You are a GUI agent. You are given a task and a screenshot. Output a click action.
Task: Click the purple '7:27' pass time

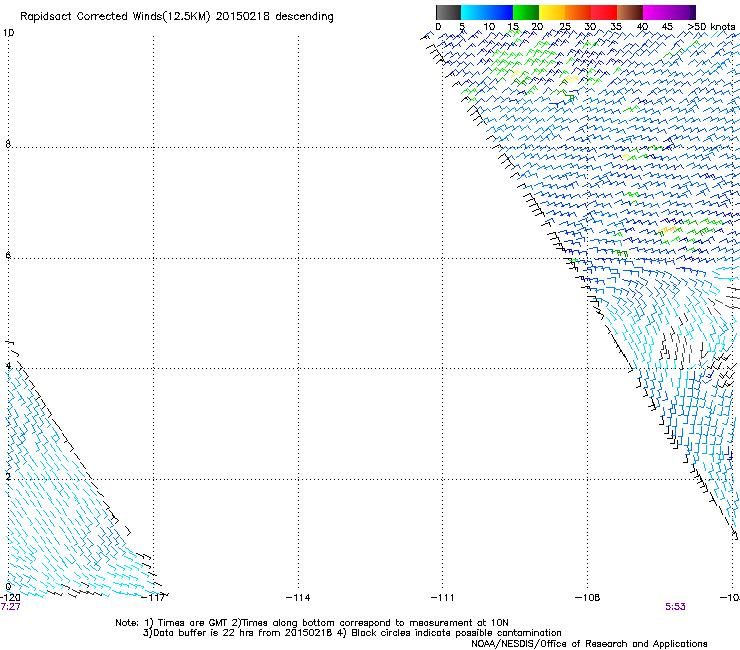(10, 607)
